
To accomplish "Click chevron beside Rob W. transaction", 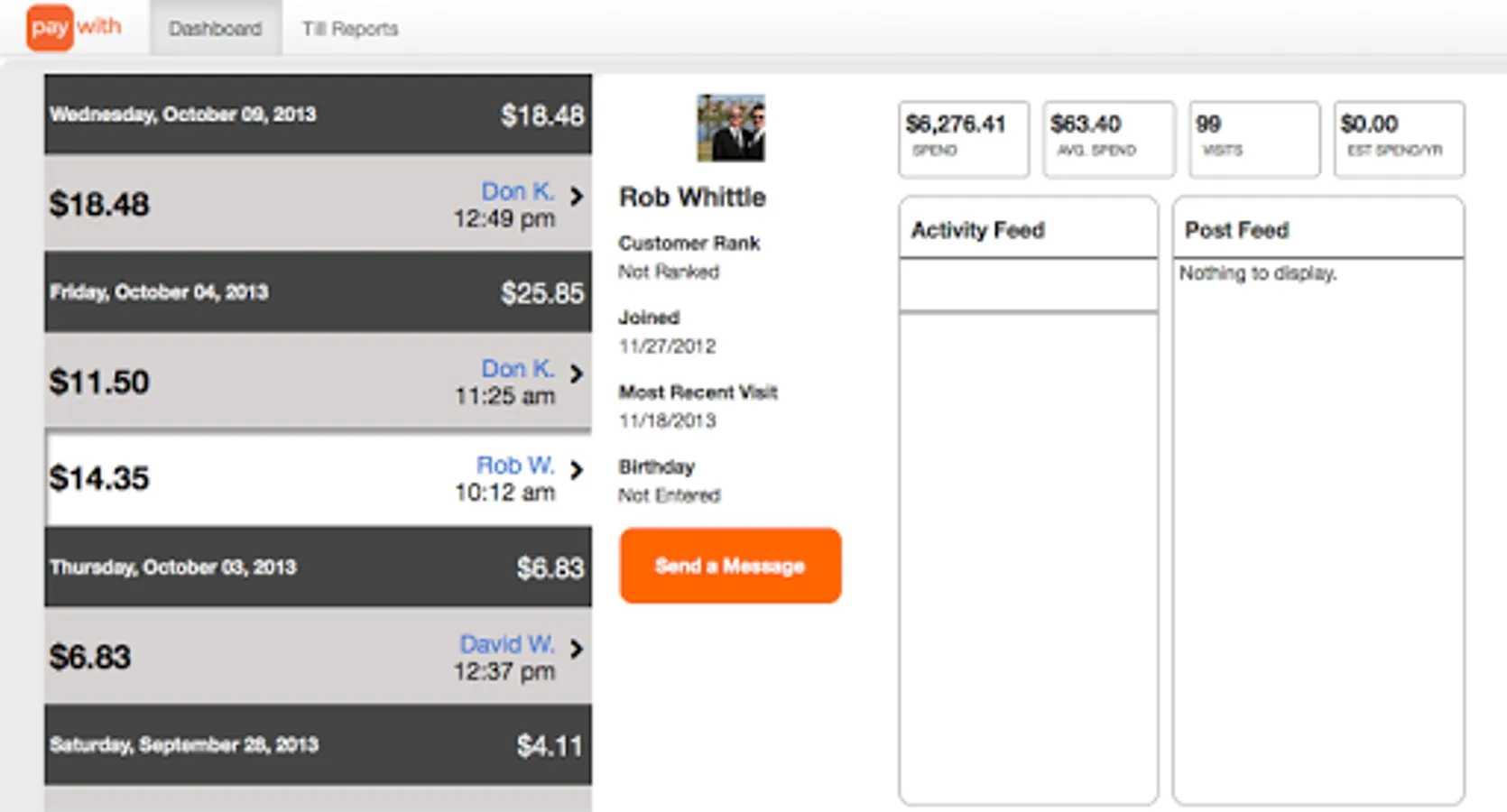I will coord(577,469).
